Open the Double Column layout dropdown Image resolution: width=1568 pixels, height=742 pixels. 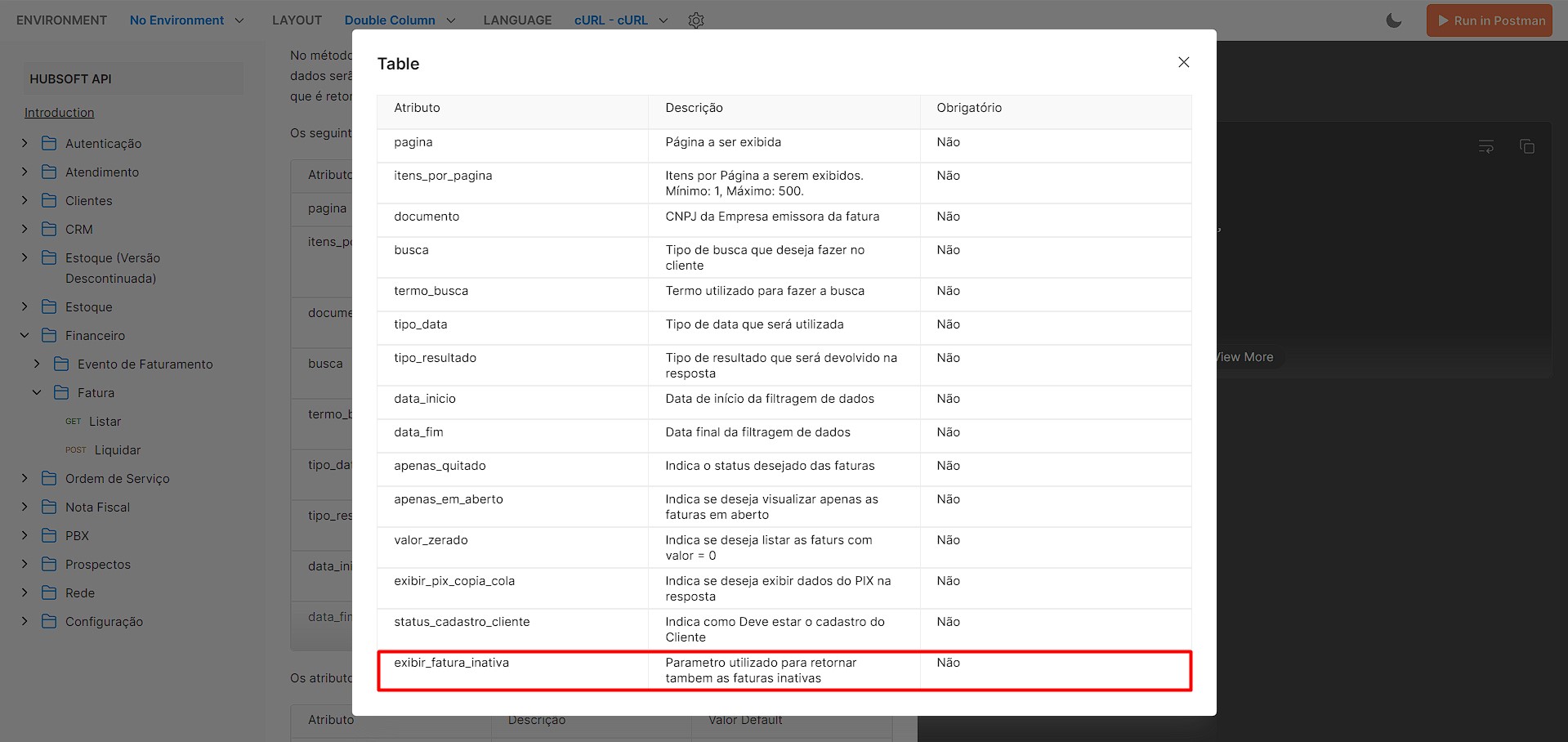[400, 20]
